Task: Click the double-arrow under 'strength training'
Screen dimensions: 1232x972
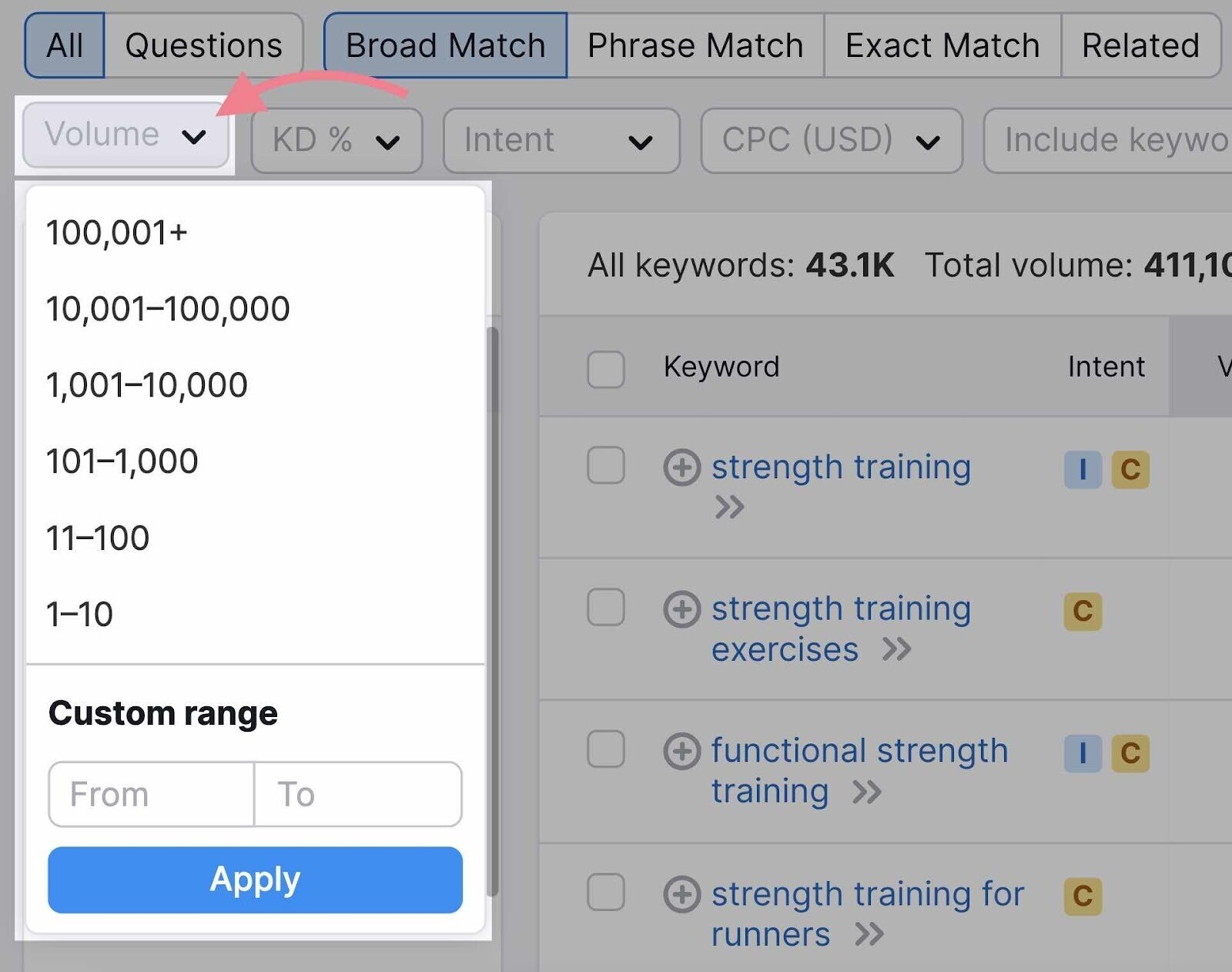Action: click(x=728, y=507)
